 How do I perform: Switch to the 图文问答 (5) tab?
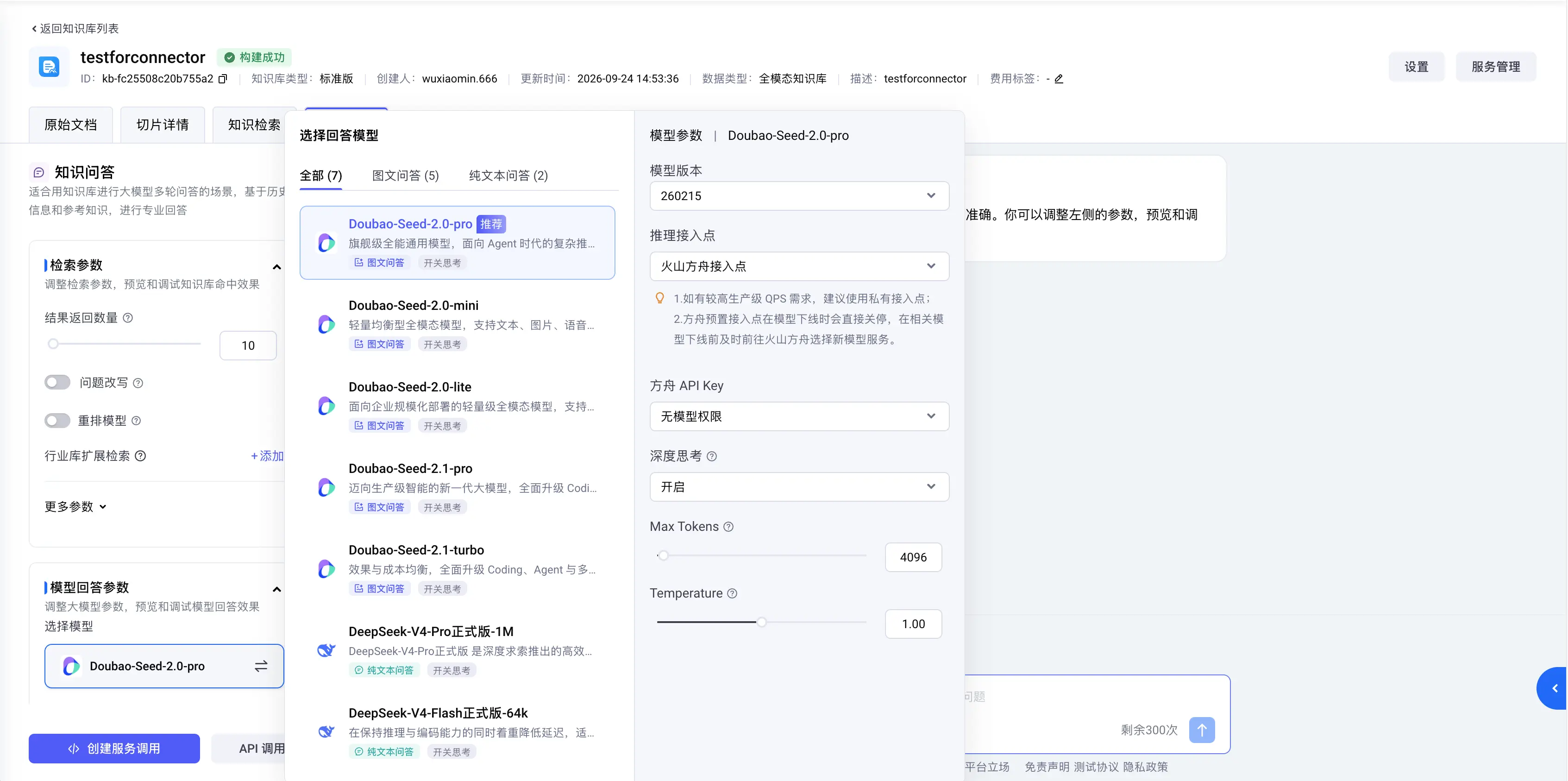click(405, 176)
